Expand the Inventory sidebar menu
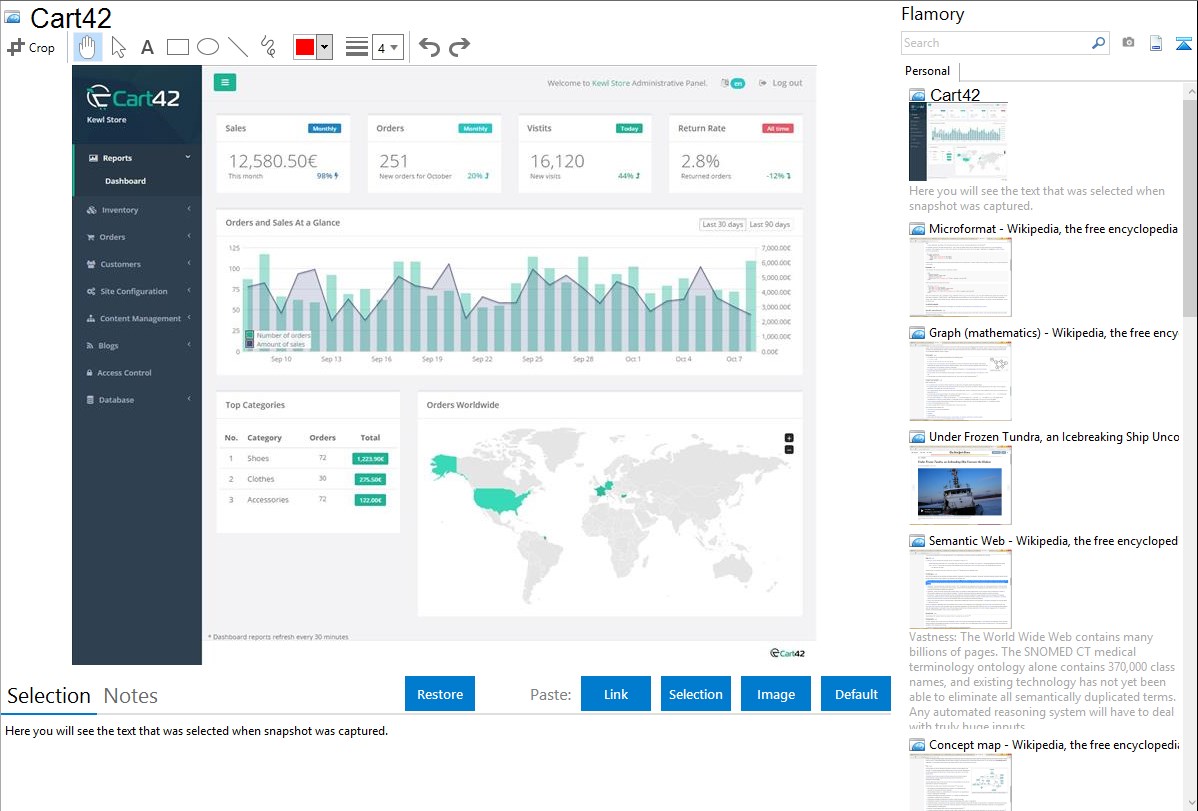 pyautogui.click(x=136, y=209)
